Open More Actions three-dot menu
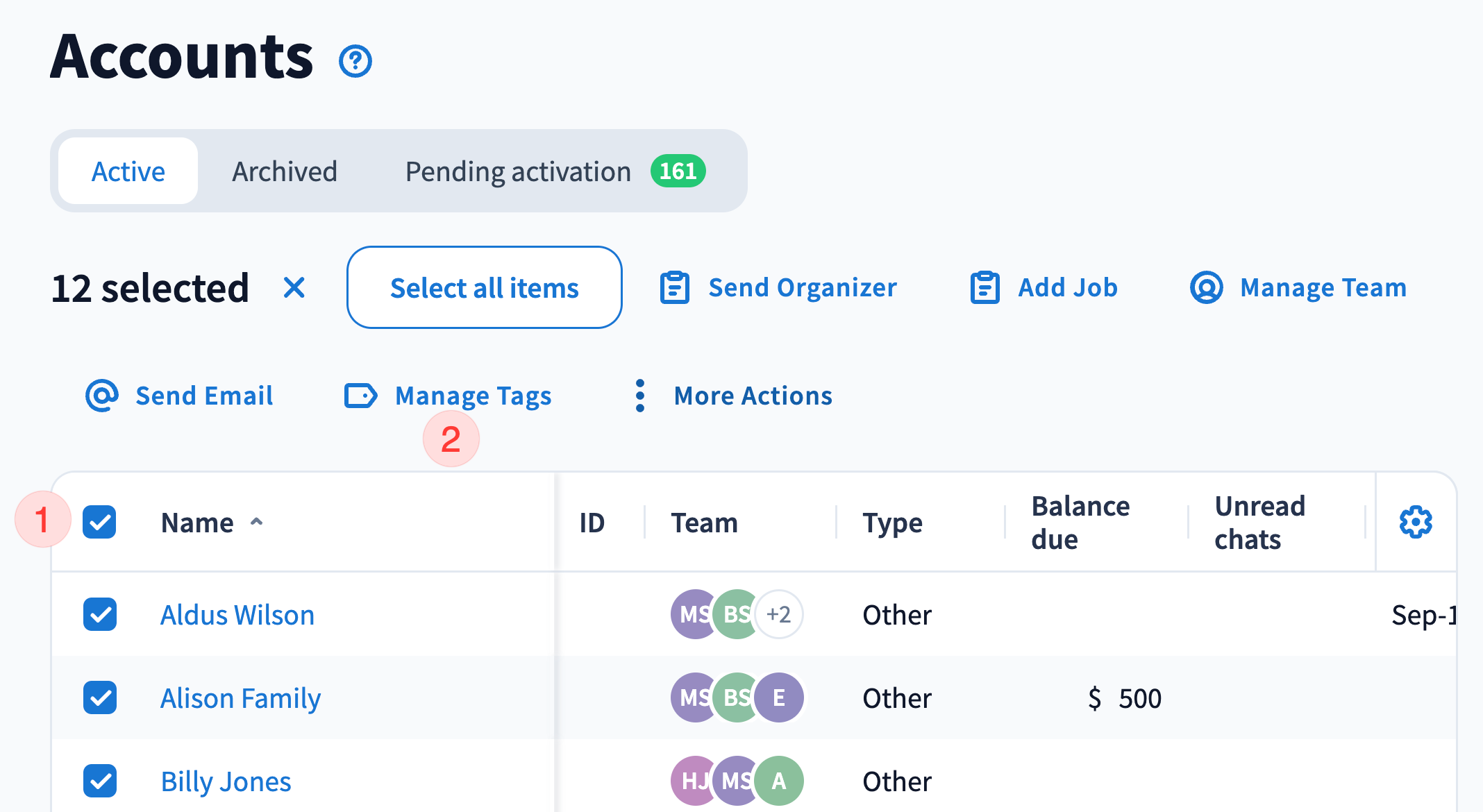The width and height of the screenshot is (1483, 812). [x=640, y=396]
